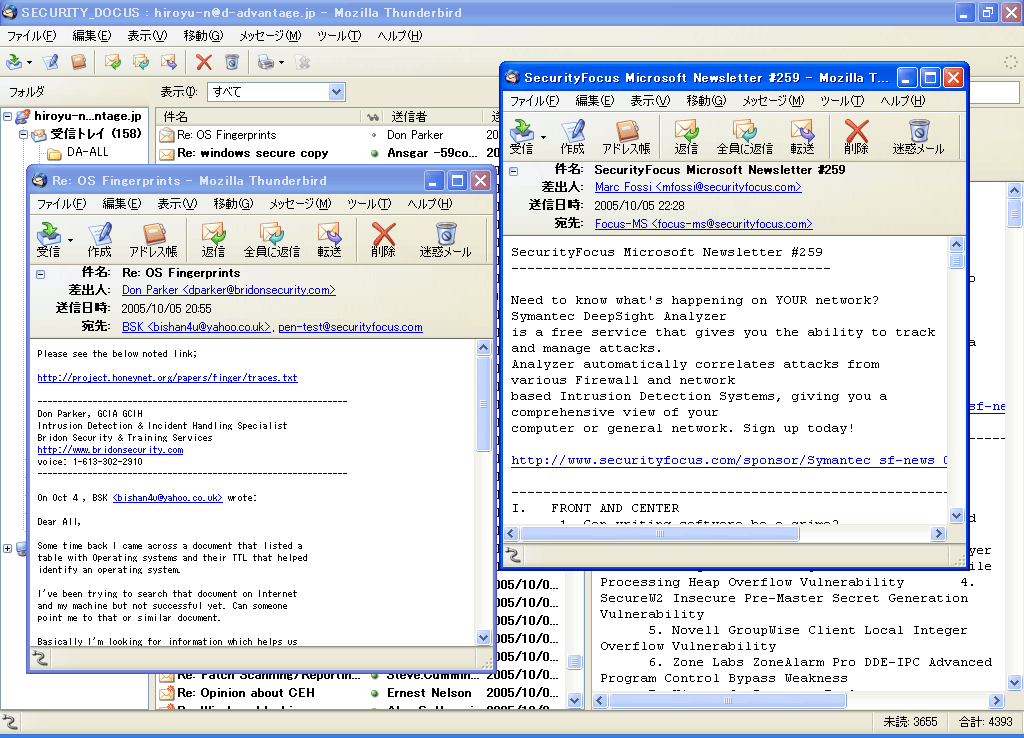
Task: Click pen-test@securityfocus.com recipient link
Action: click(x=351, y=327)
